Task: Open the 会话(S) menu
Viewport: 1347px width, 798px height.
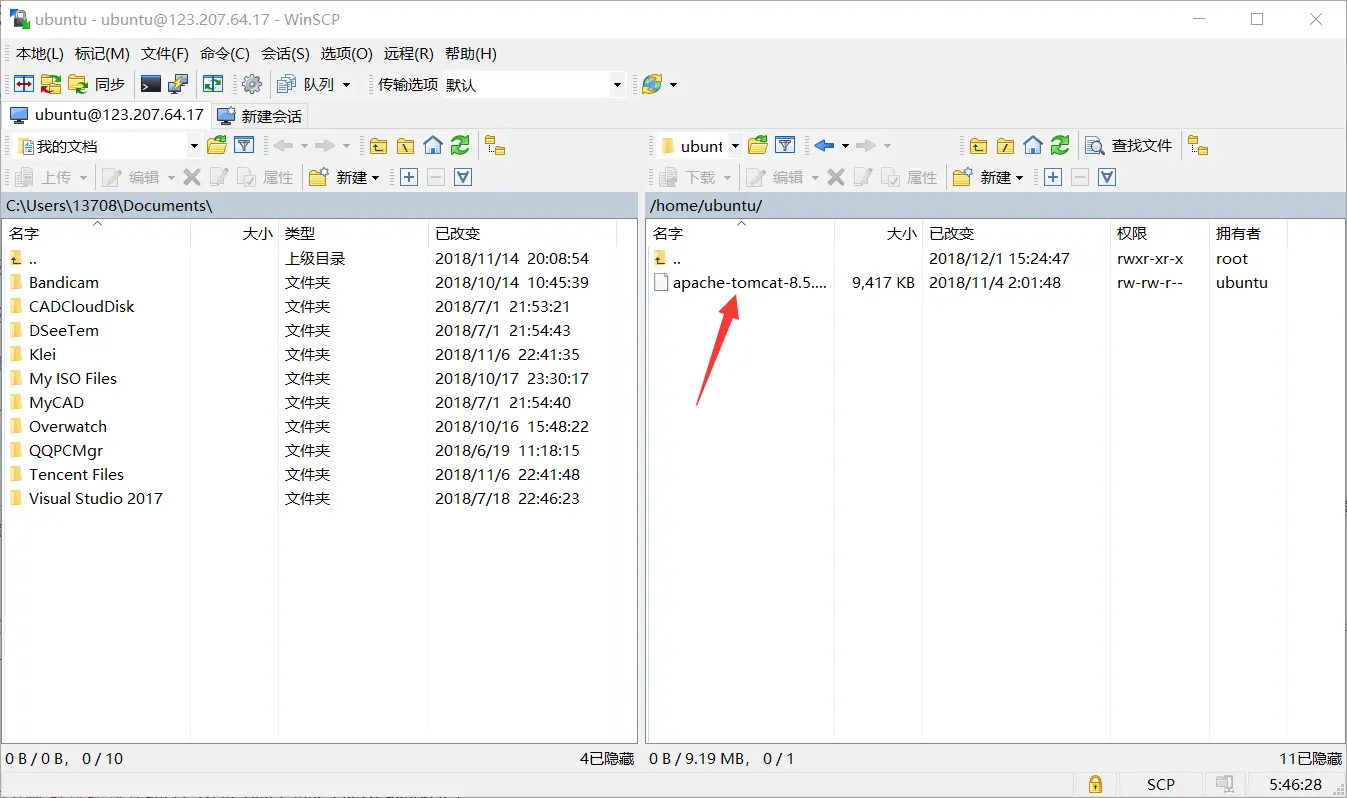Action: tap(285, 54)
